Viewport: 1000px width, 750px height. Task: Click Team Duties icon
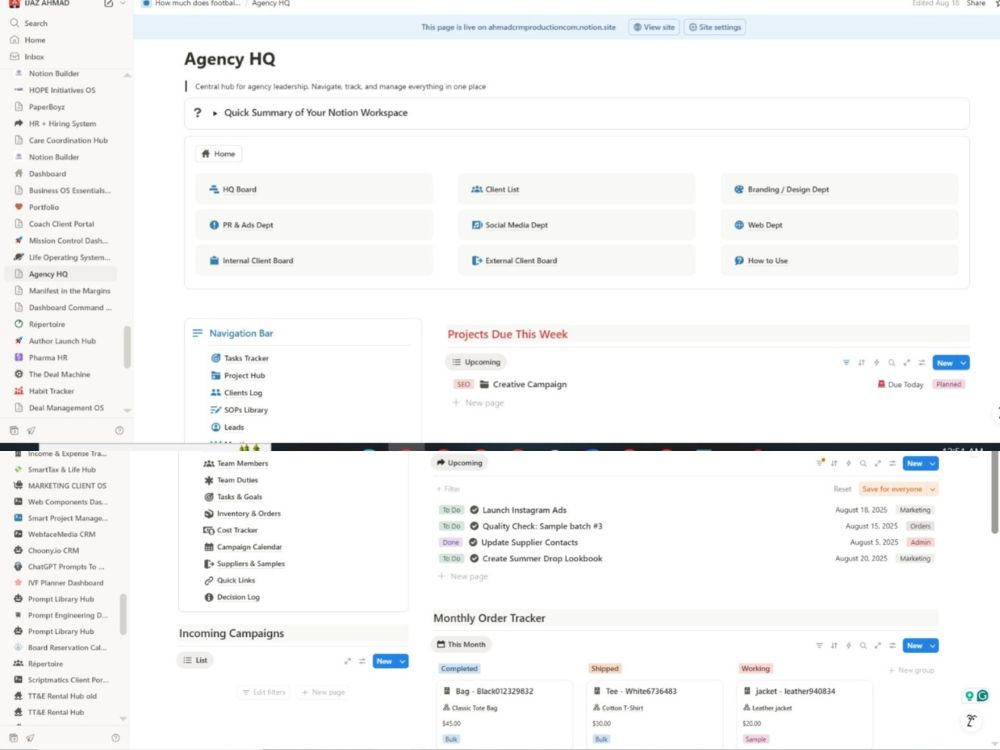(209, 480)
